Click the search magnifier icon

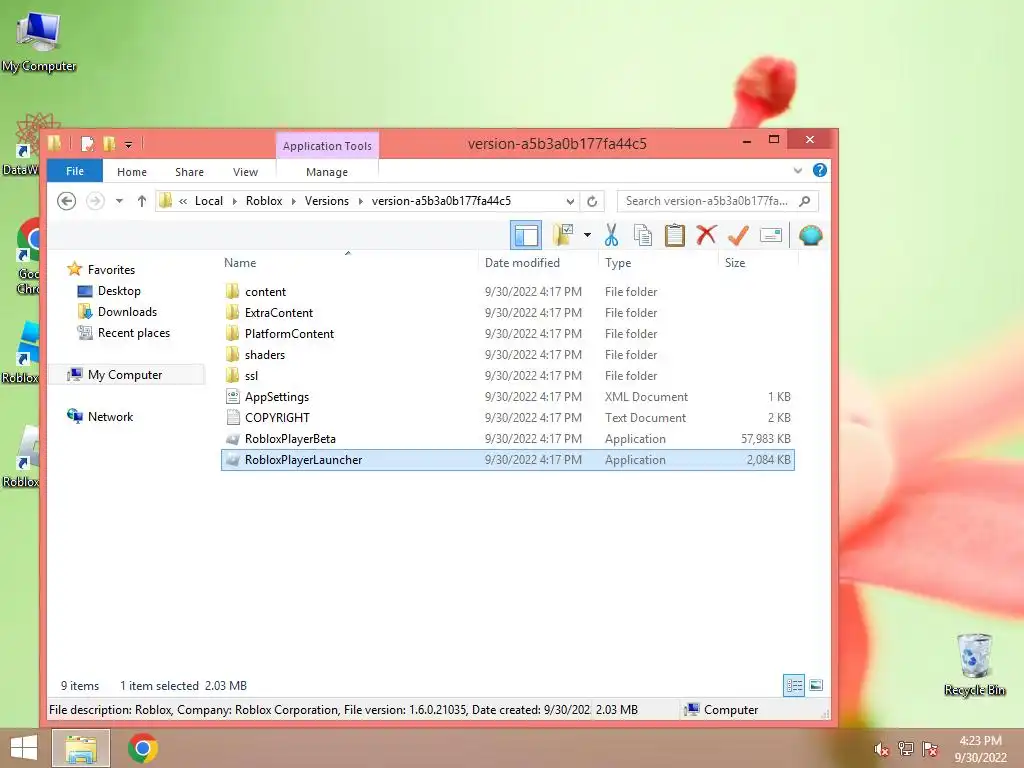[805, 201]
